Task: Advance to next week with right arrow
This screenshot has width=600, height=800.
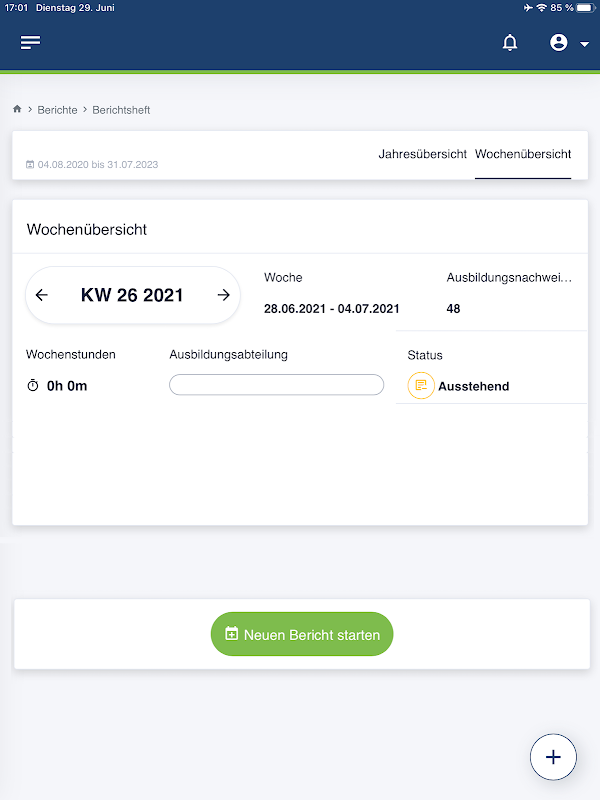Action: point(224,295)
